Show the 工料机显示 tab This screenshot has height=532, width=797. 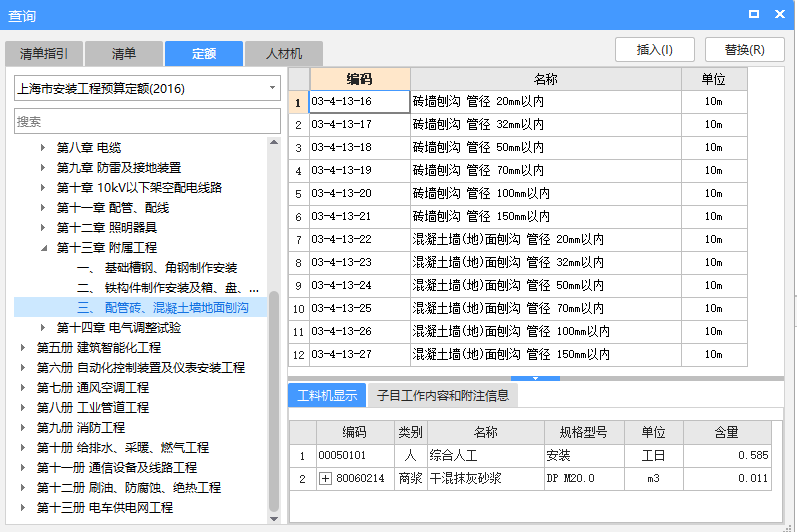pos(327,395)
